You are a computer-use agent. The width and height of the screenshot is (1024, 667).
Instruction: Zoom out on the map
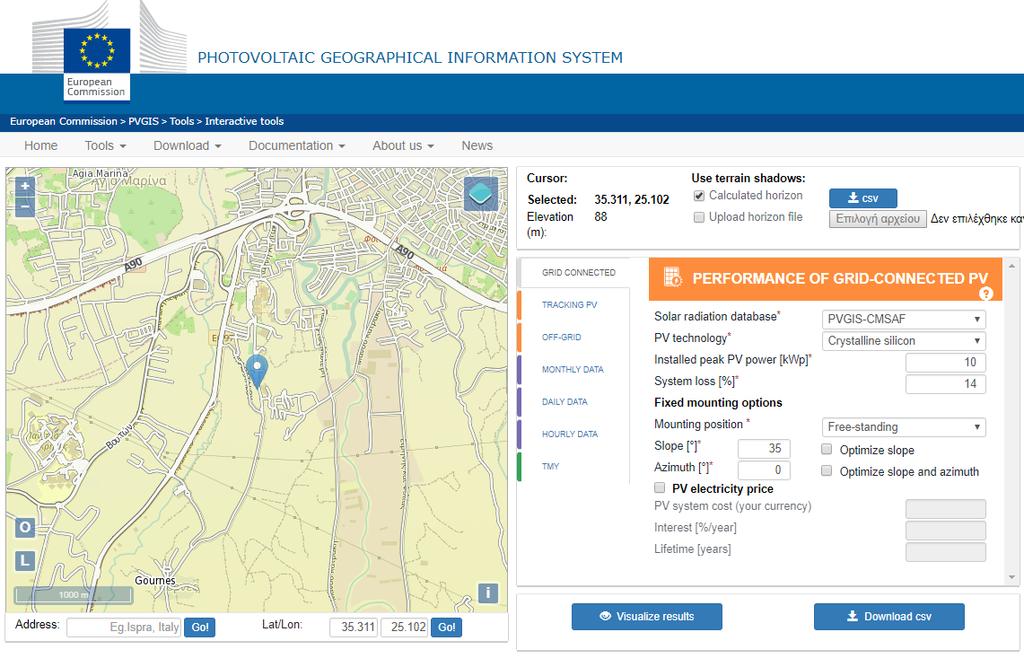(x=25, y=206)
